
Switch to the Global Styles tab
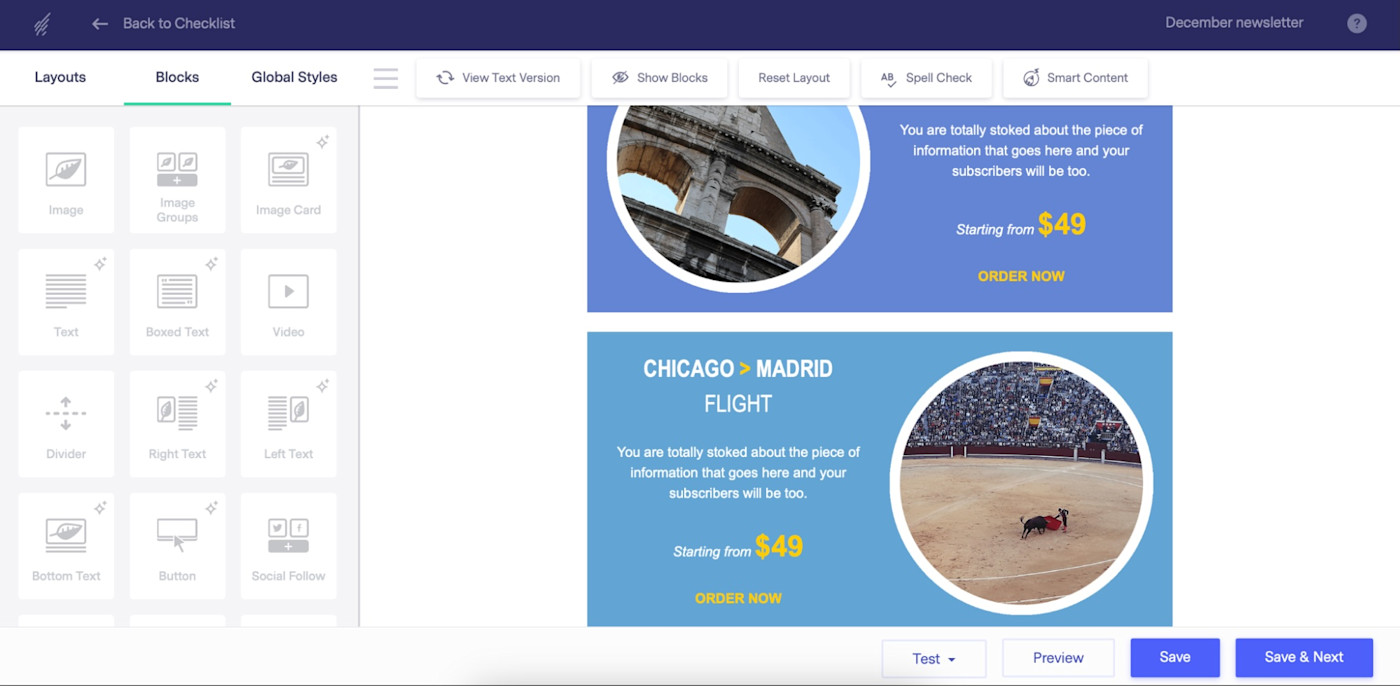coord(294,77)
